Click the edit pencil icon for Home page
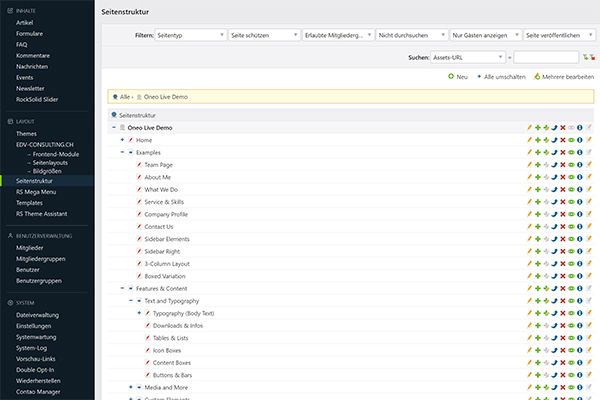The image size is (600, 400). click(x=529, y=140)
